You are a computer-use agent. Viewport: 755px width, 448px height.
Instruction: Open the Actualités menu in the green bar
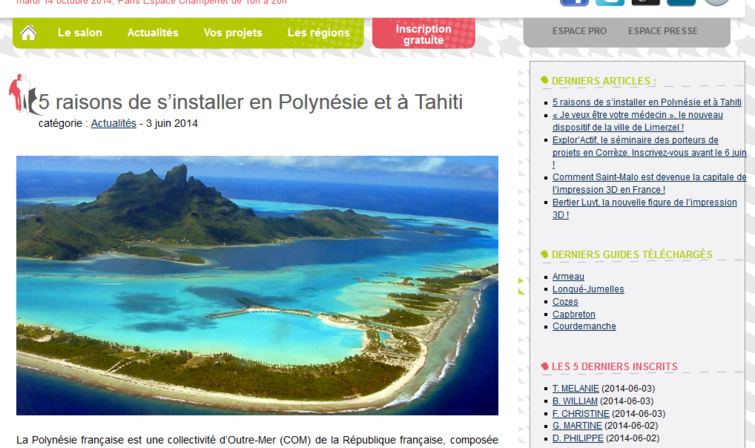coord(153,32)
